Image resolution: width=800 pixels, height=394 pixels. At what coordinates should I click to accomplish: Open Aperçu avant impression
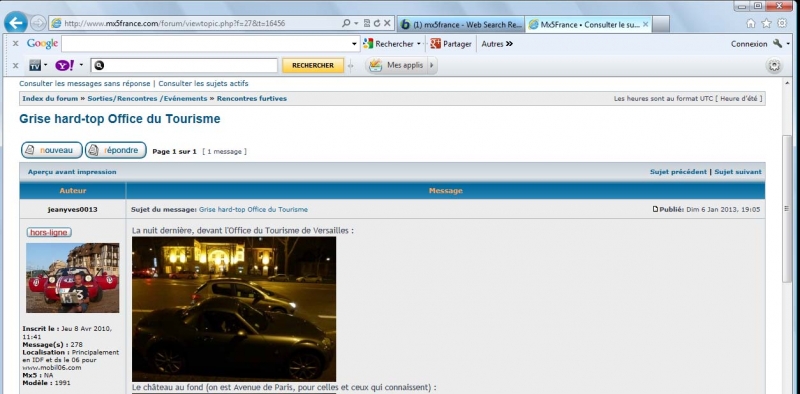tap(72, 172)
